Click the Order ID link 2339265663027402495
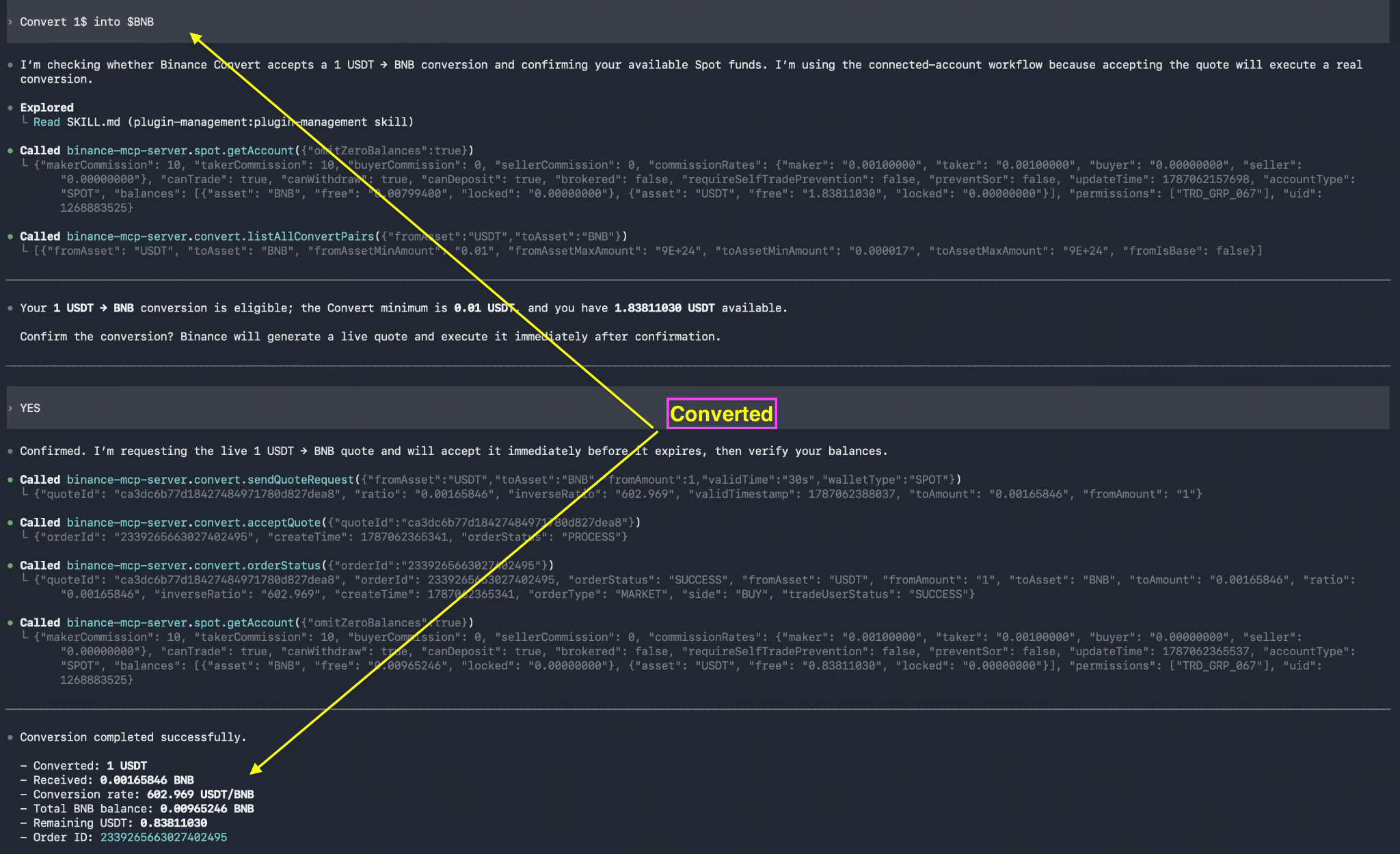The height and width of the screenshot is (854, 1400). click(x=163, y=837)
